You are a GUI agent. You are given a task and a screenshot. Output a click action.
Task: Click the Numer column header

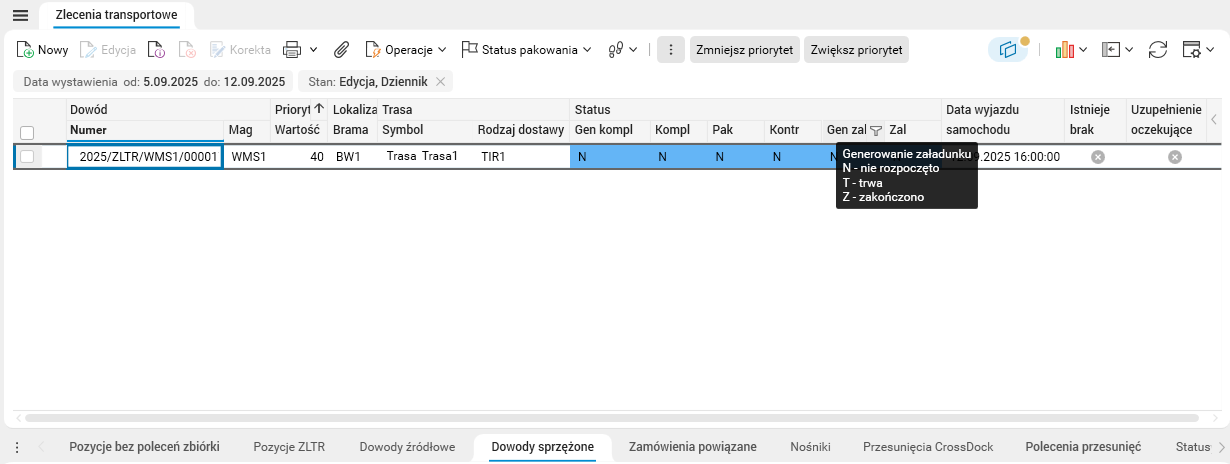tap(145, 130)
